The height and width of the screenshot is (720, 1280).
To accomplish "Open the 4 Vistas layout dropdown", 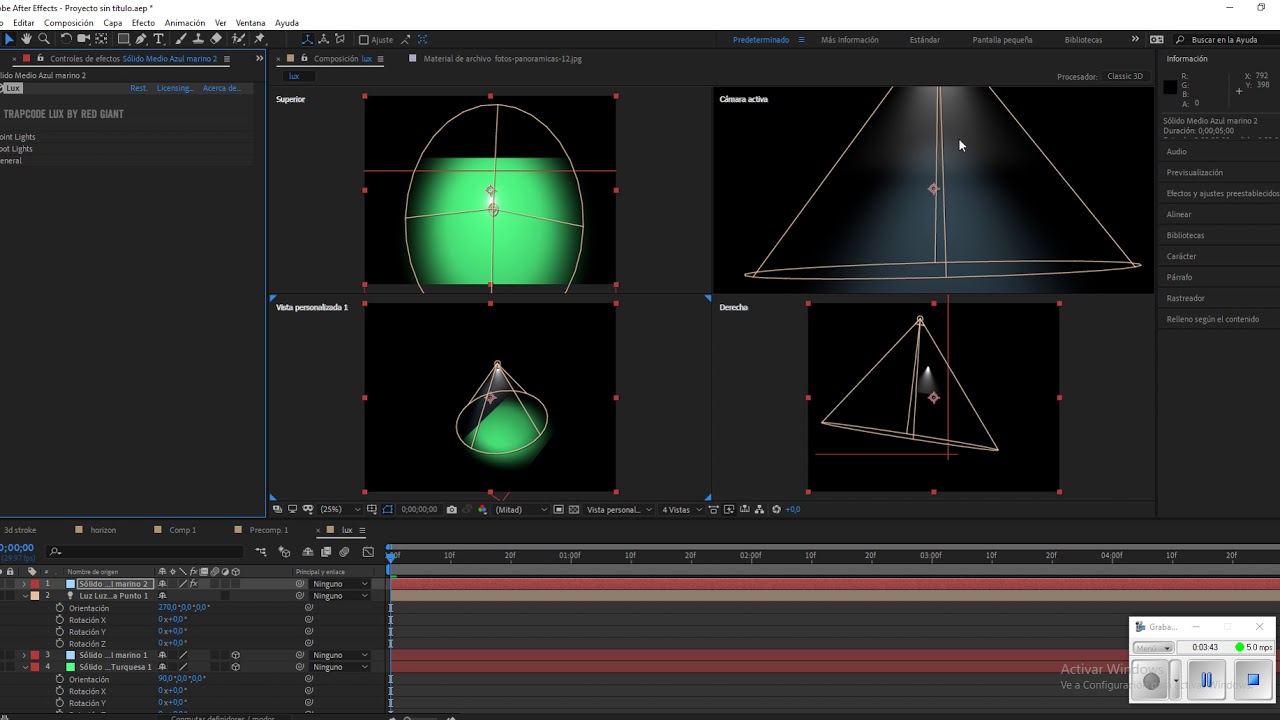I will coord(682,509).
